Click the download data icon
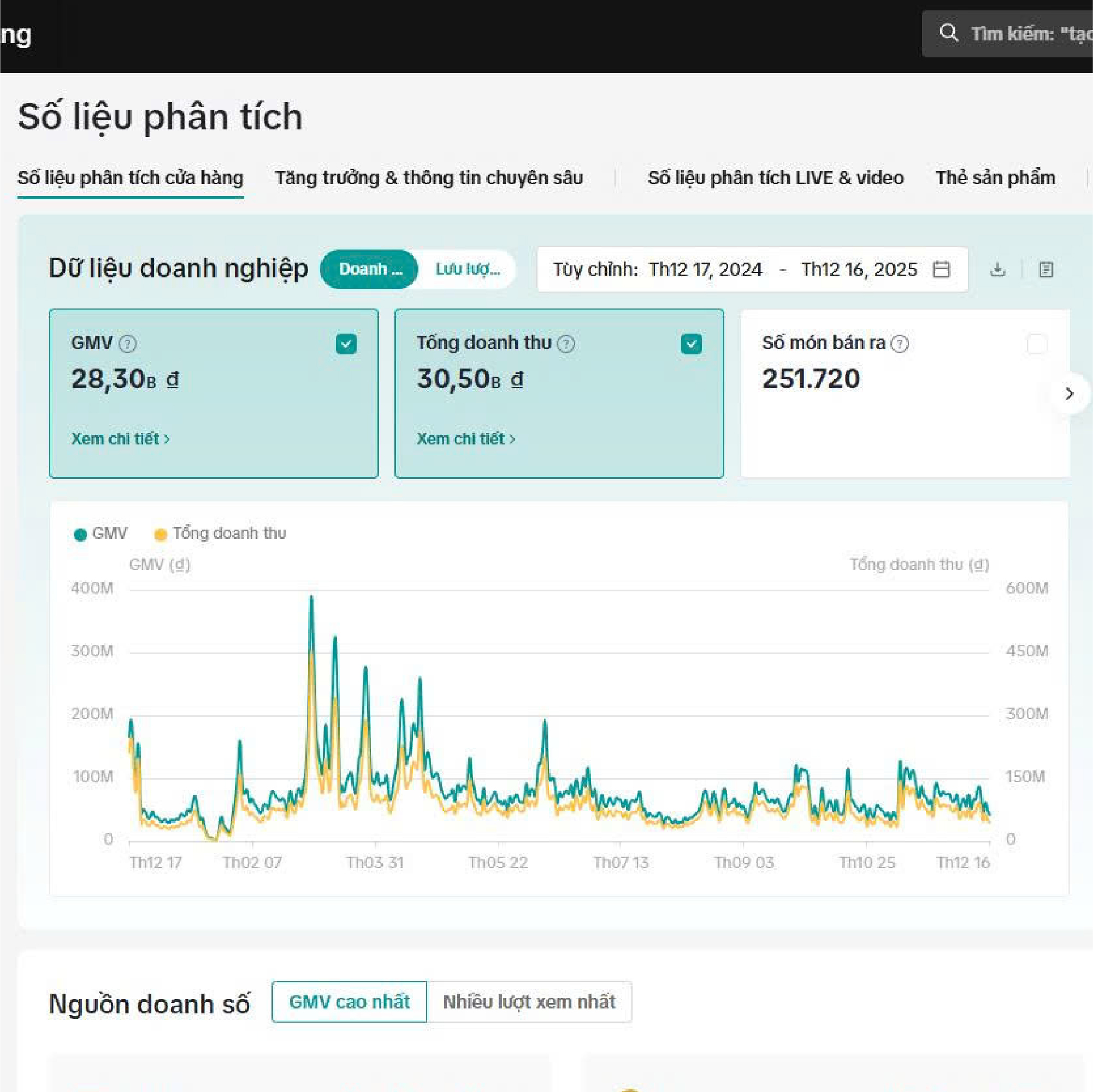The width and height of the screenshot is (1093, 1092). [x=998, y=269]
